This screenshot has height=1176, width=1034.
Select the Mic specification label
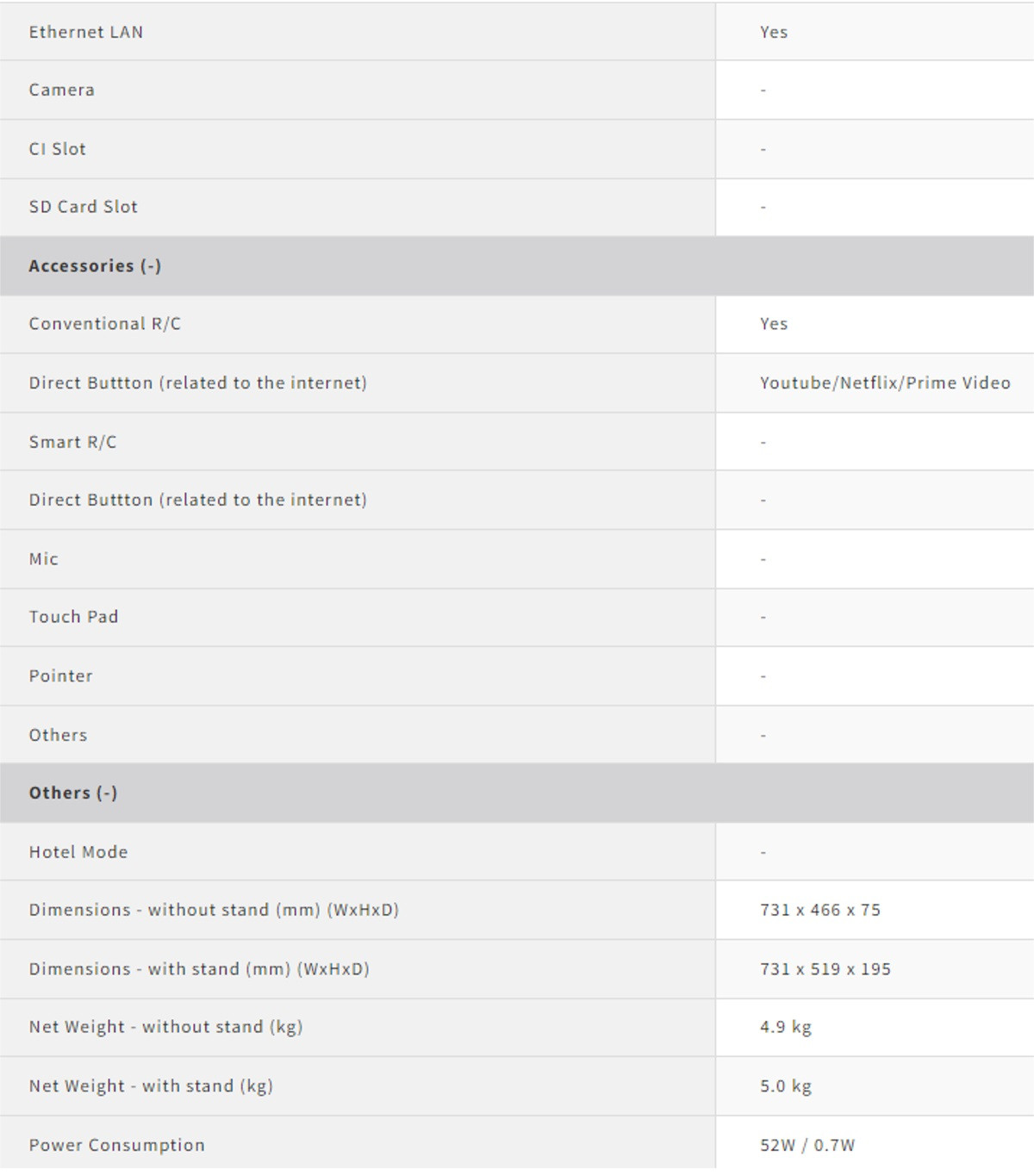point(44,559)
